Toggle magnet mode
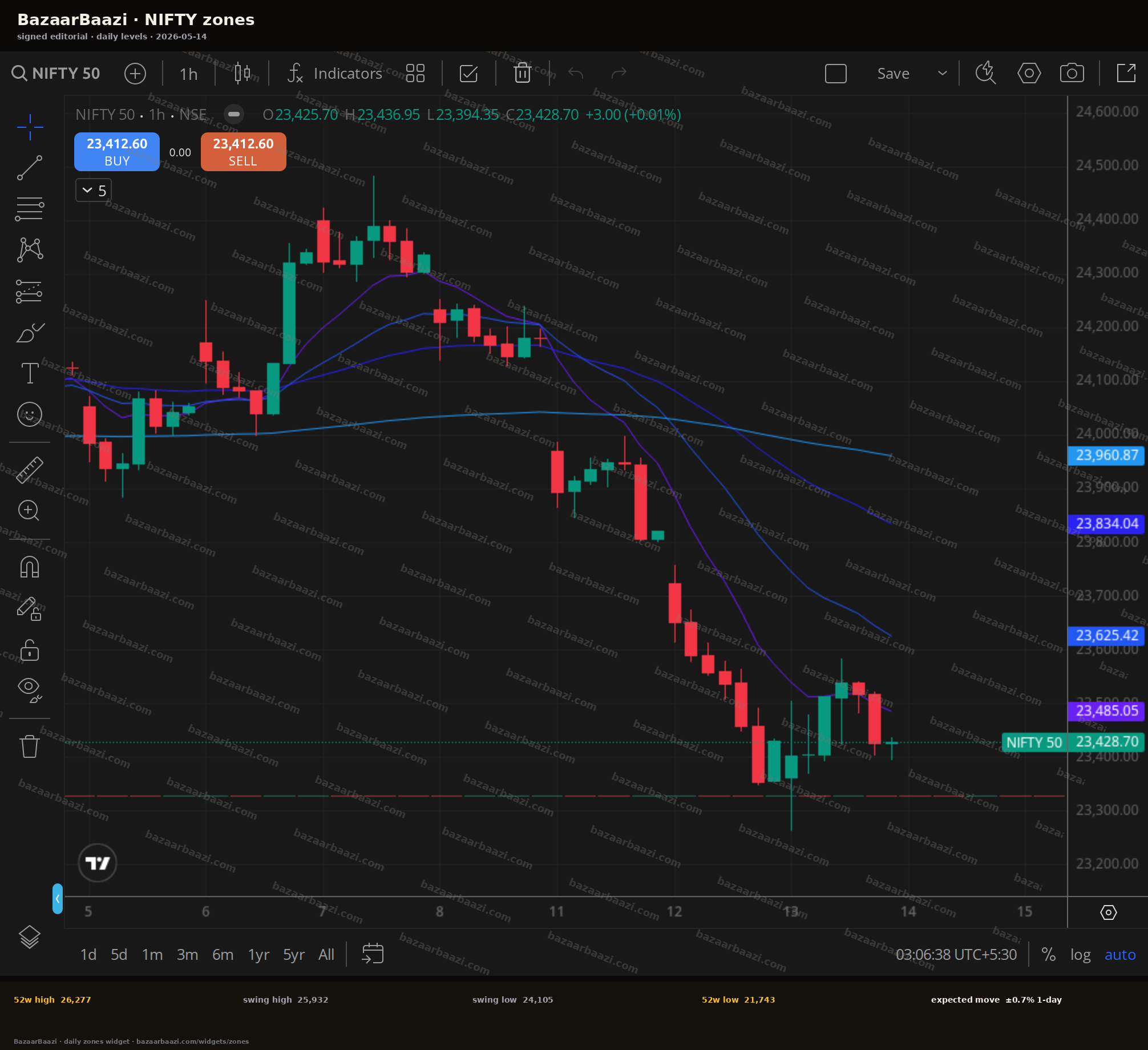This screenshot has width=1148, height=1050. pyautogui.click(x=30, y=567)
